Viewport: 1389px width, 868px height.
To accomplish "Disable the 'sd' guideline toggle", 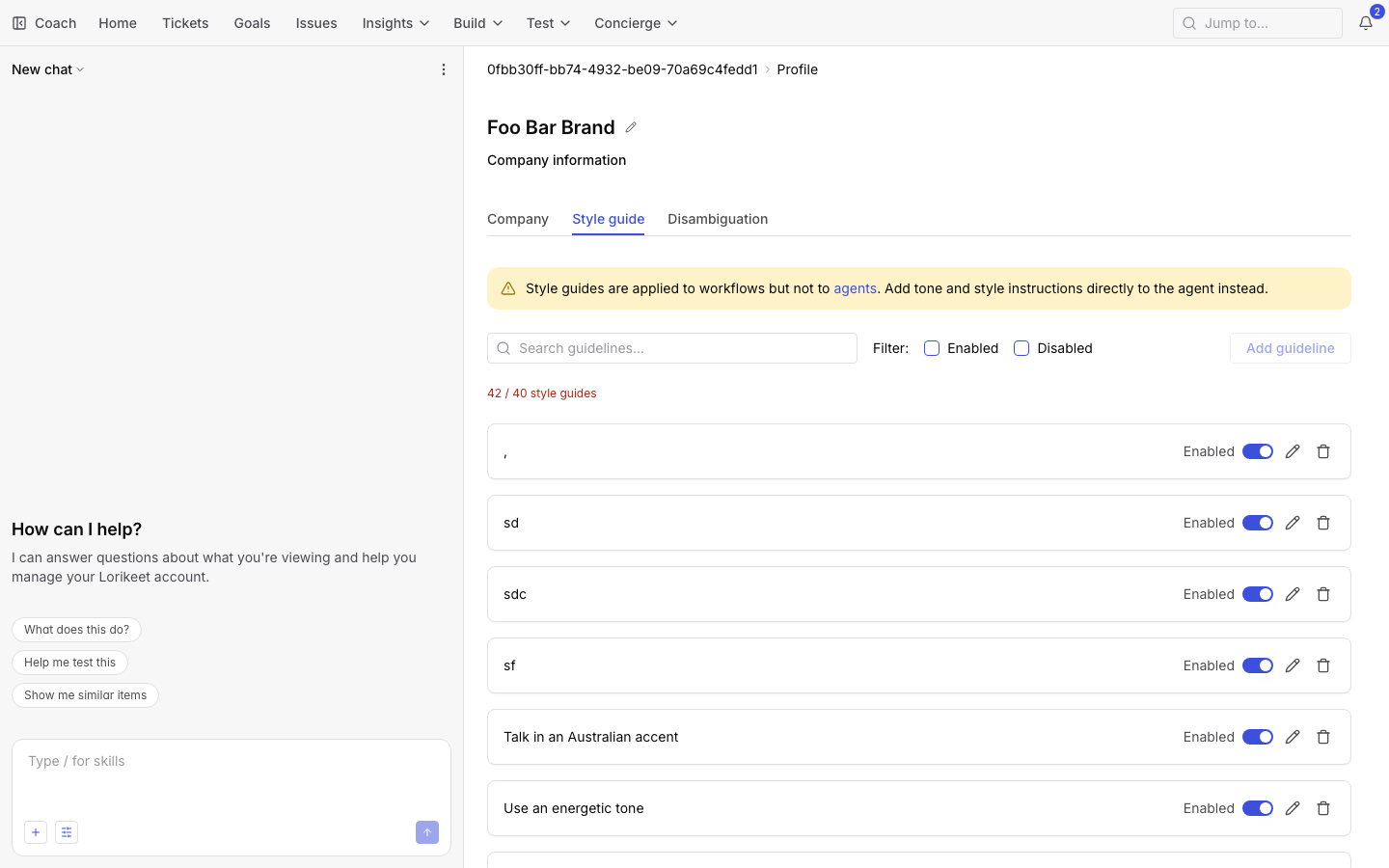I will coord(1258,523).
